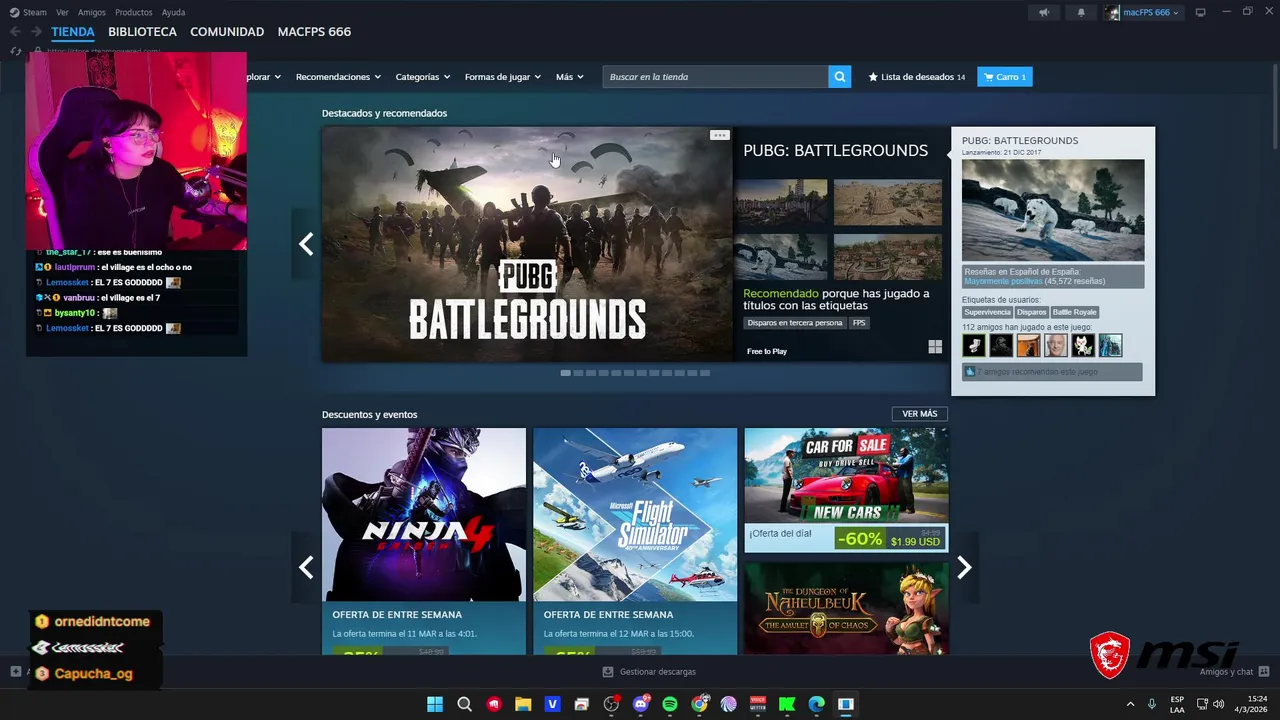Go to previous discounts page arrow
This screenshot has width=1280, height=720.
point(306,567)
